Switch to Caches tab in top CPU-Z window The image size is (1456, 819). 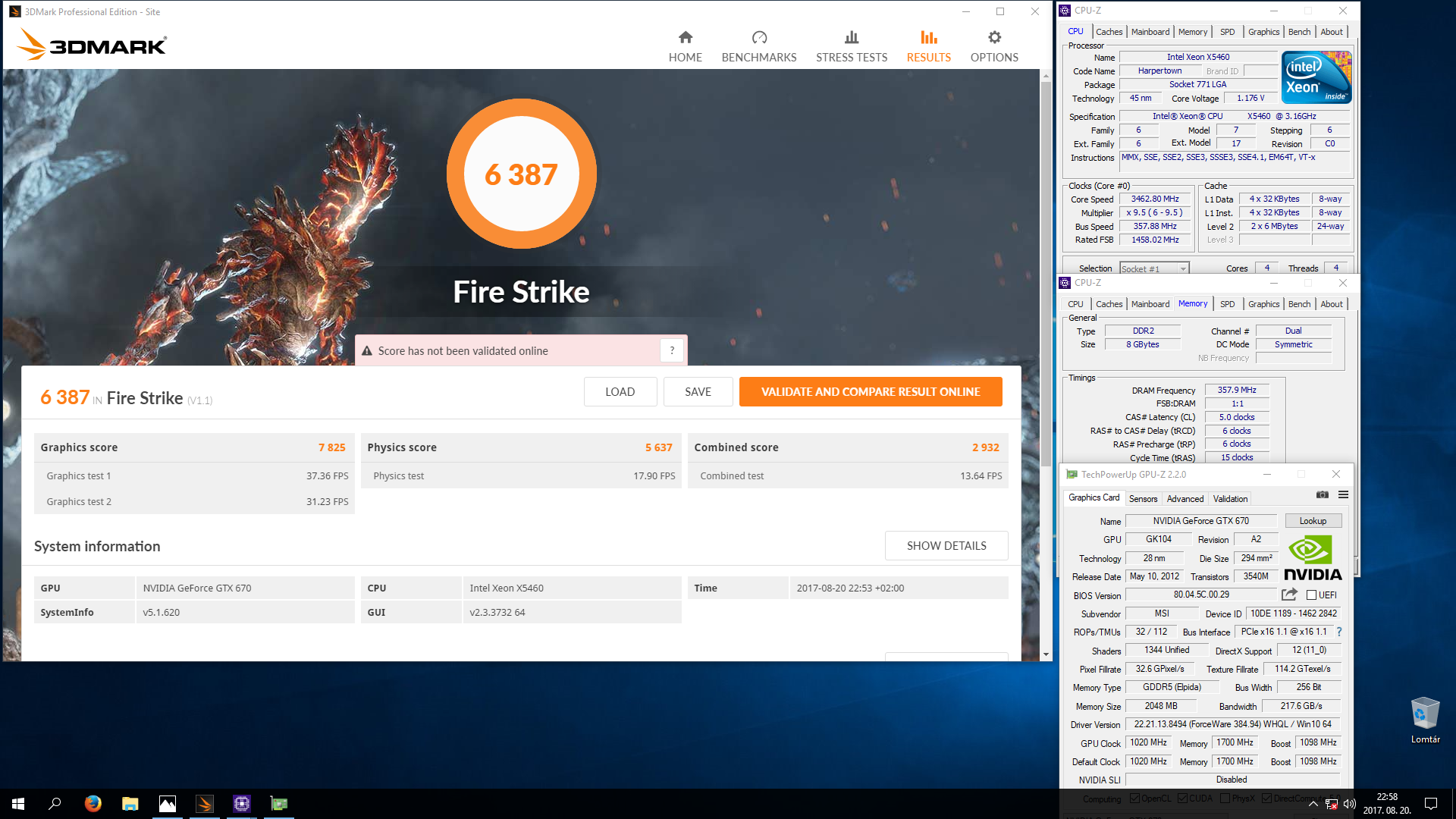click(1109, 32)
